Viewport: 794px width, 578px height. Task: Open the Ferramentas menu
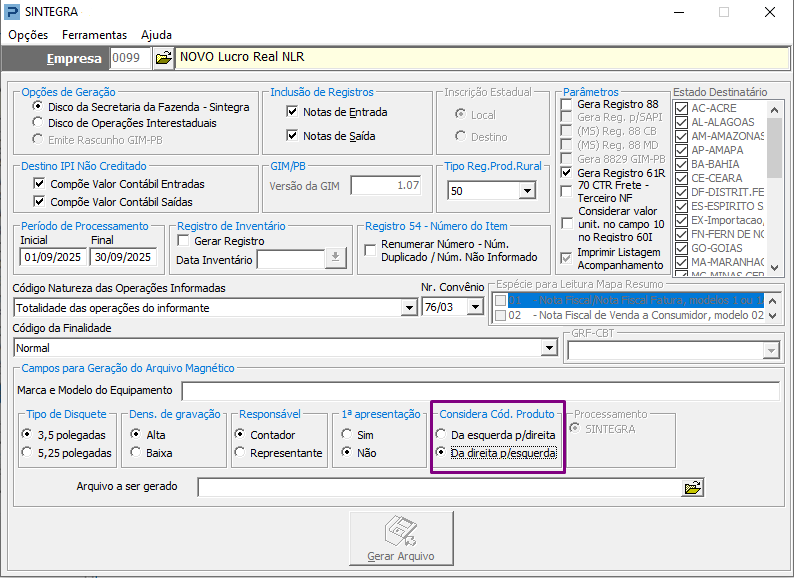coord(94,34)
